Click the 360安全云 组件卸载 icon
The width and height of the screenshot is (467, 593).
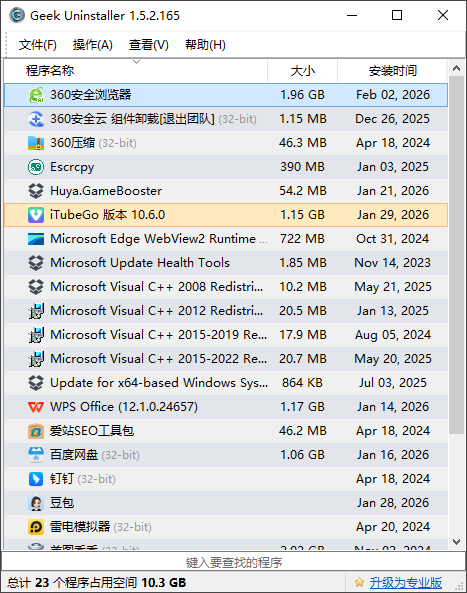(x=36, y=119)
